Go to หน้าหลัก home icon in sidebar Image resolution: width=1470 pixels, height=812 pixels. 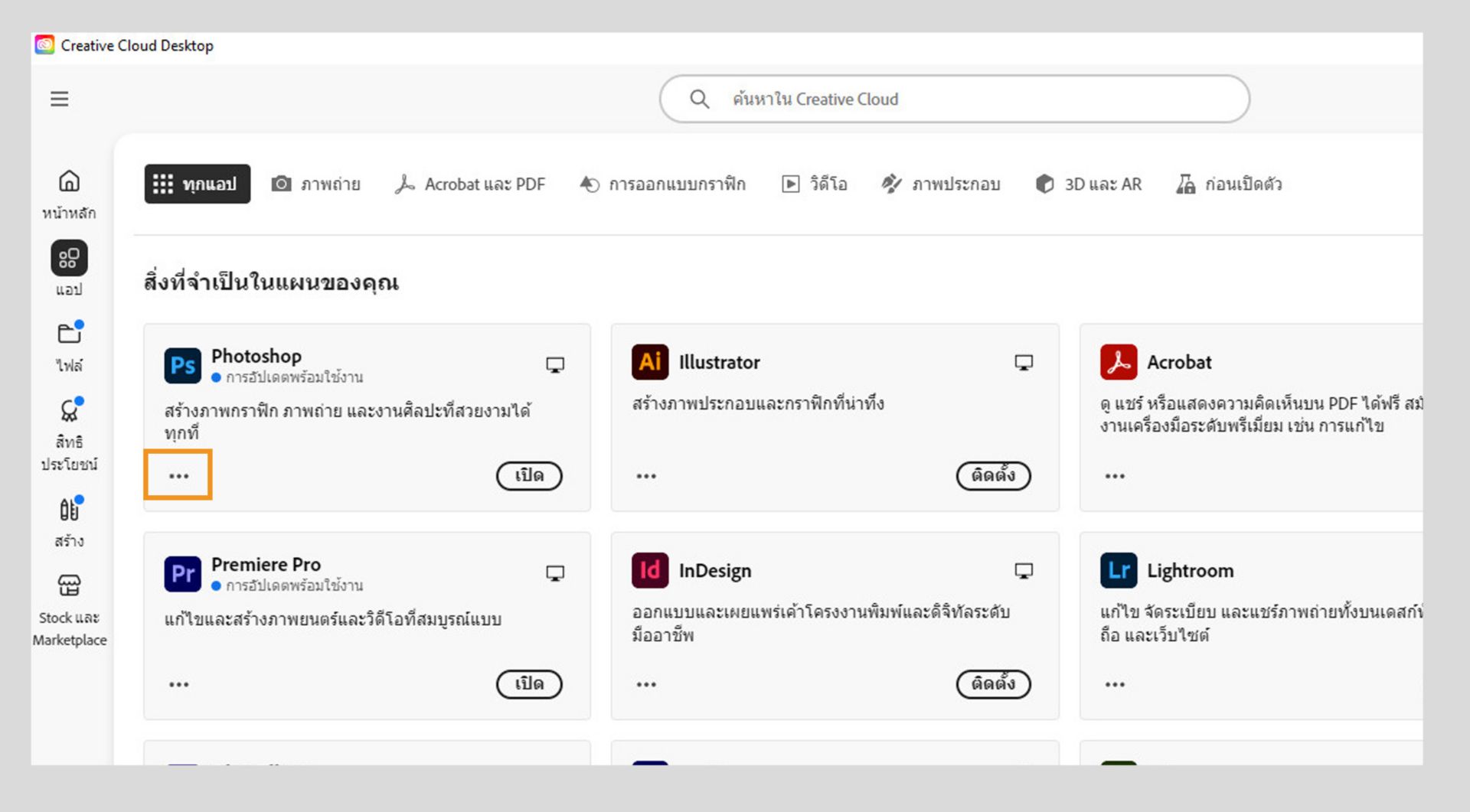click(69, 181)
